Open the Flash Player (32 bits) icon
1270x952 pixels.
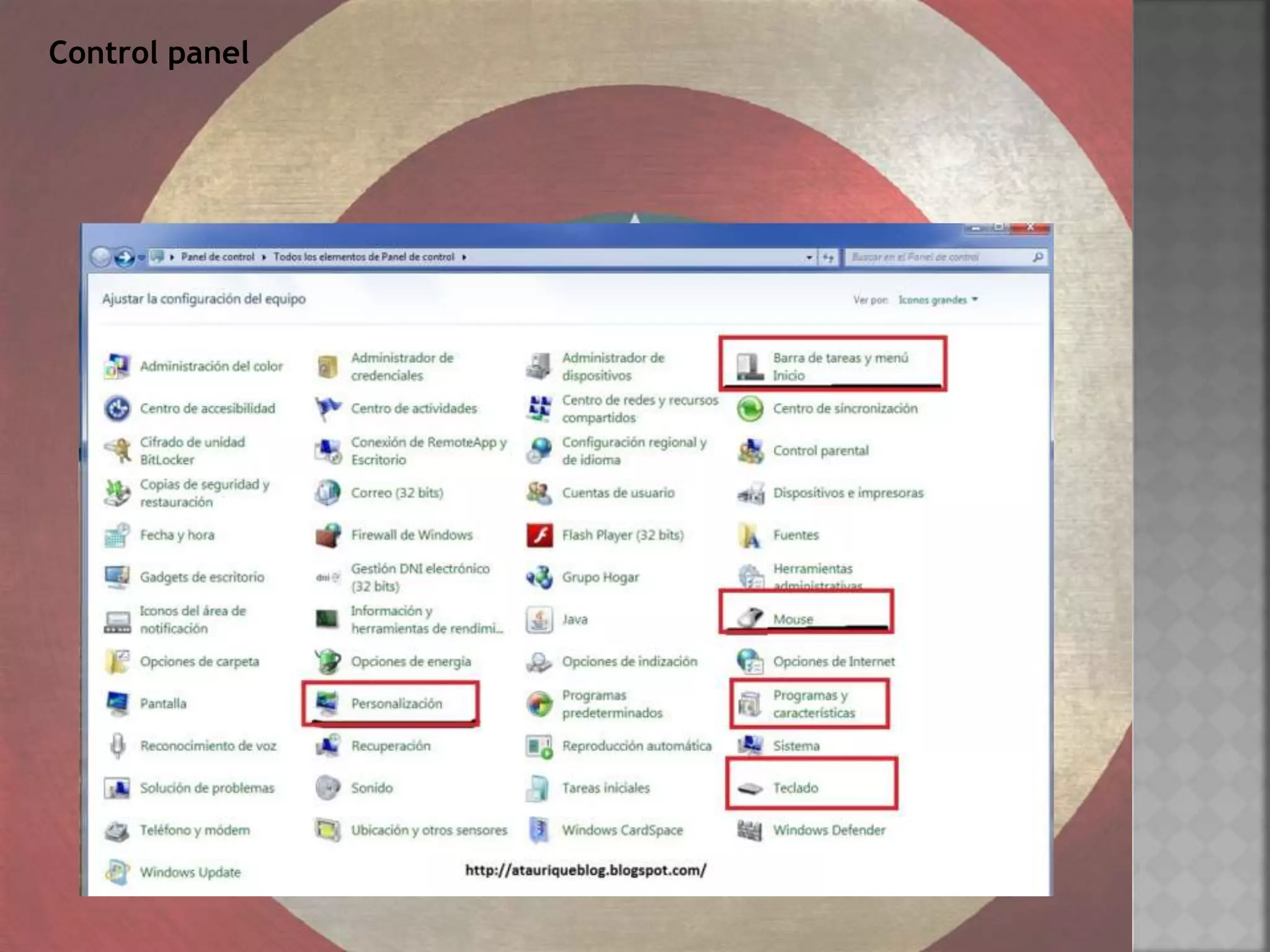(x=540, y=535)
